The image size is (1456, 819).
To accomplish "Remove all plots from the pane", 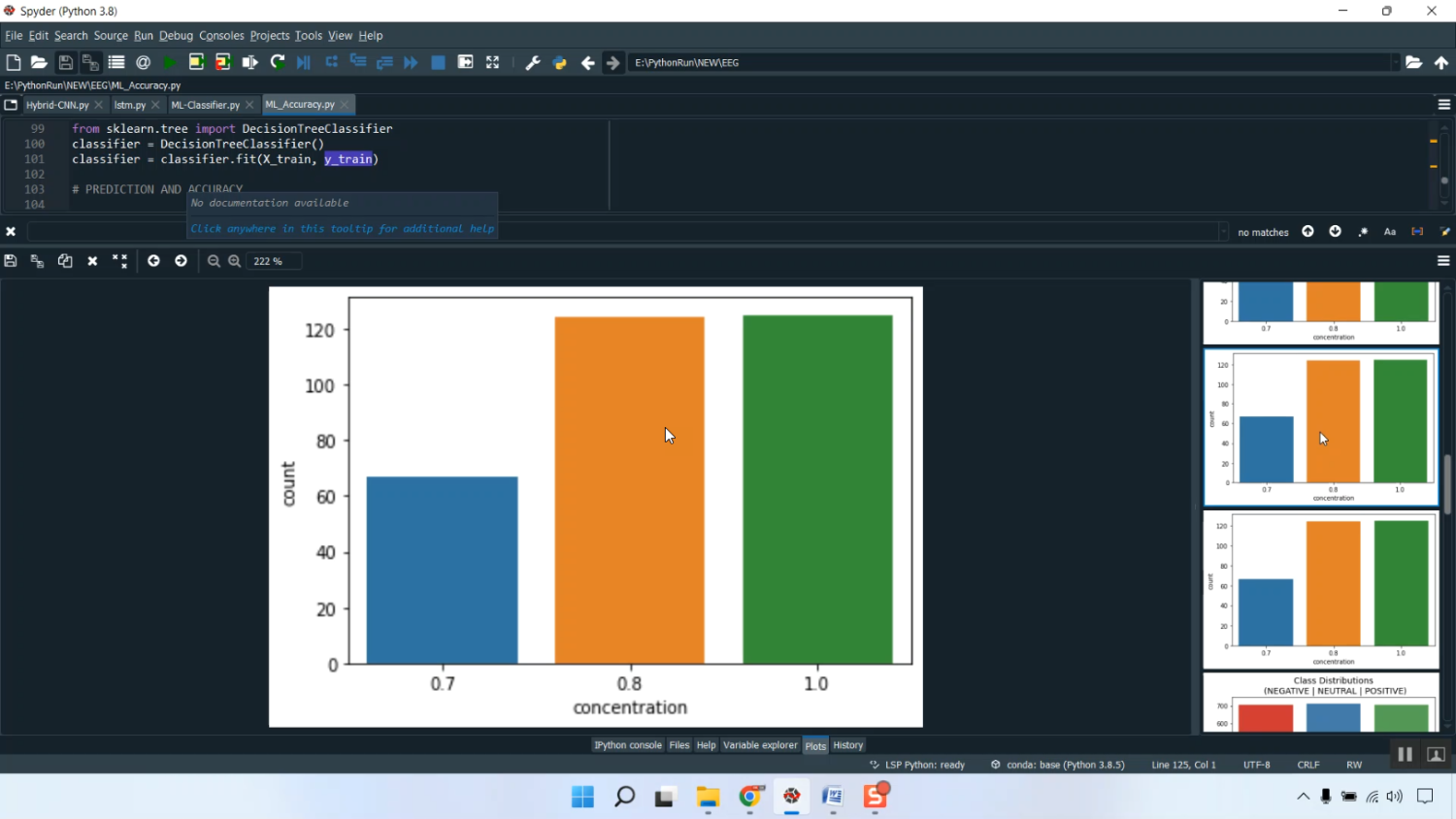I will pyautogui.click(x=119, y=261).
